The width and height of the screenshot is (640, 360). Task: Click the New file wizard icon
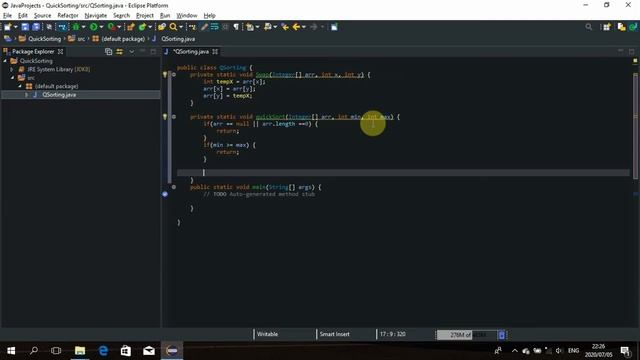coord(7,27)
